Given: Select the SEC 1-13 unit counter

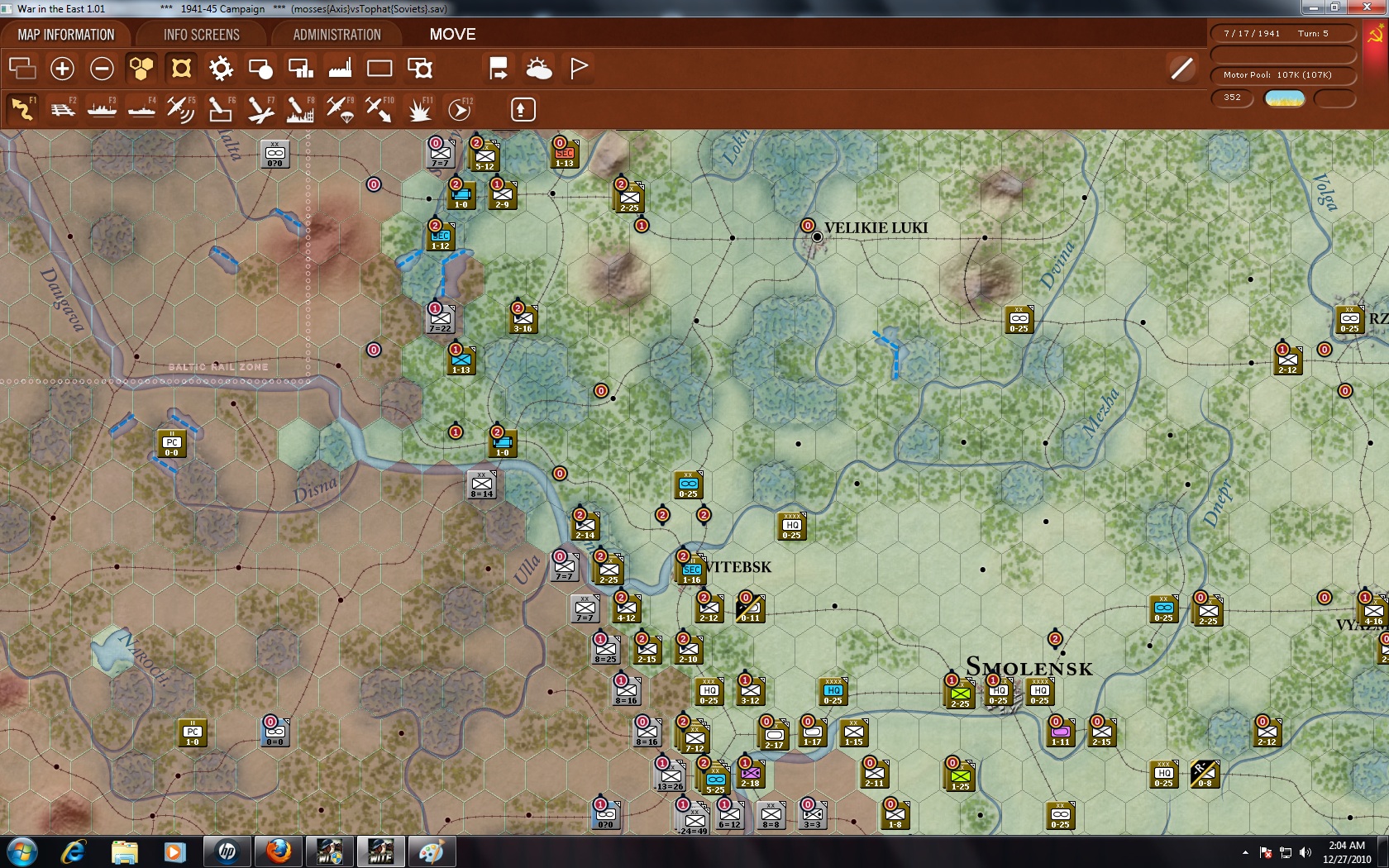Looking at the screenshot, I should (x=565, y=155).
